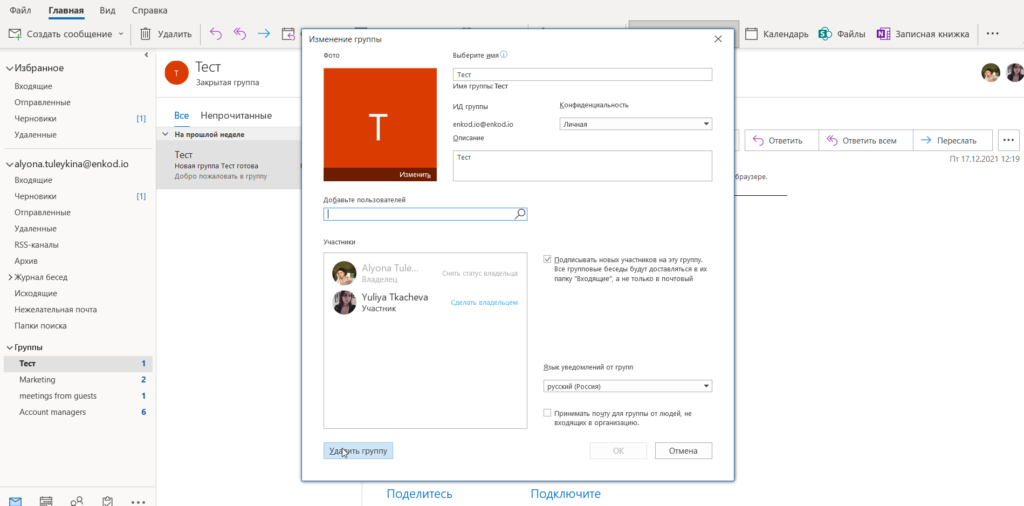
Task: Click Снять статус владельца link
Action: (x=480, y=274)
